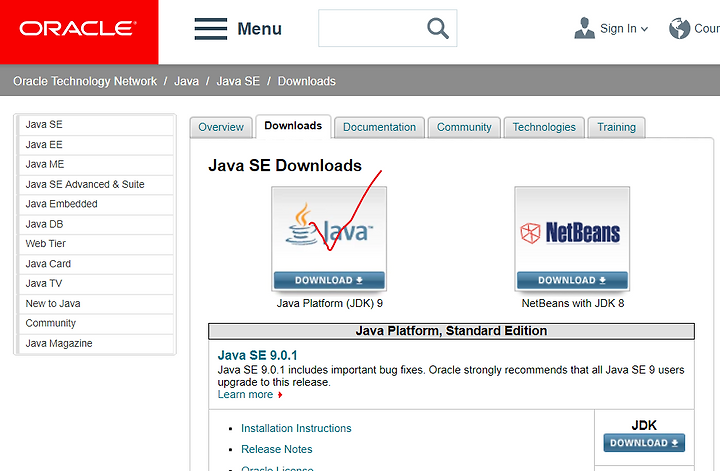Open Java Magazine in the sidebar
The width and height of the screenshot is (720, 471).
95,344
